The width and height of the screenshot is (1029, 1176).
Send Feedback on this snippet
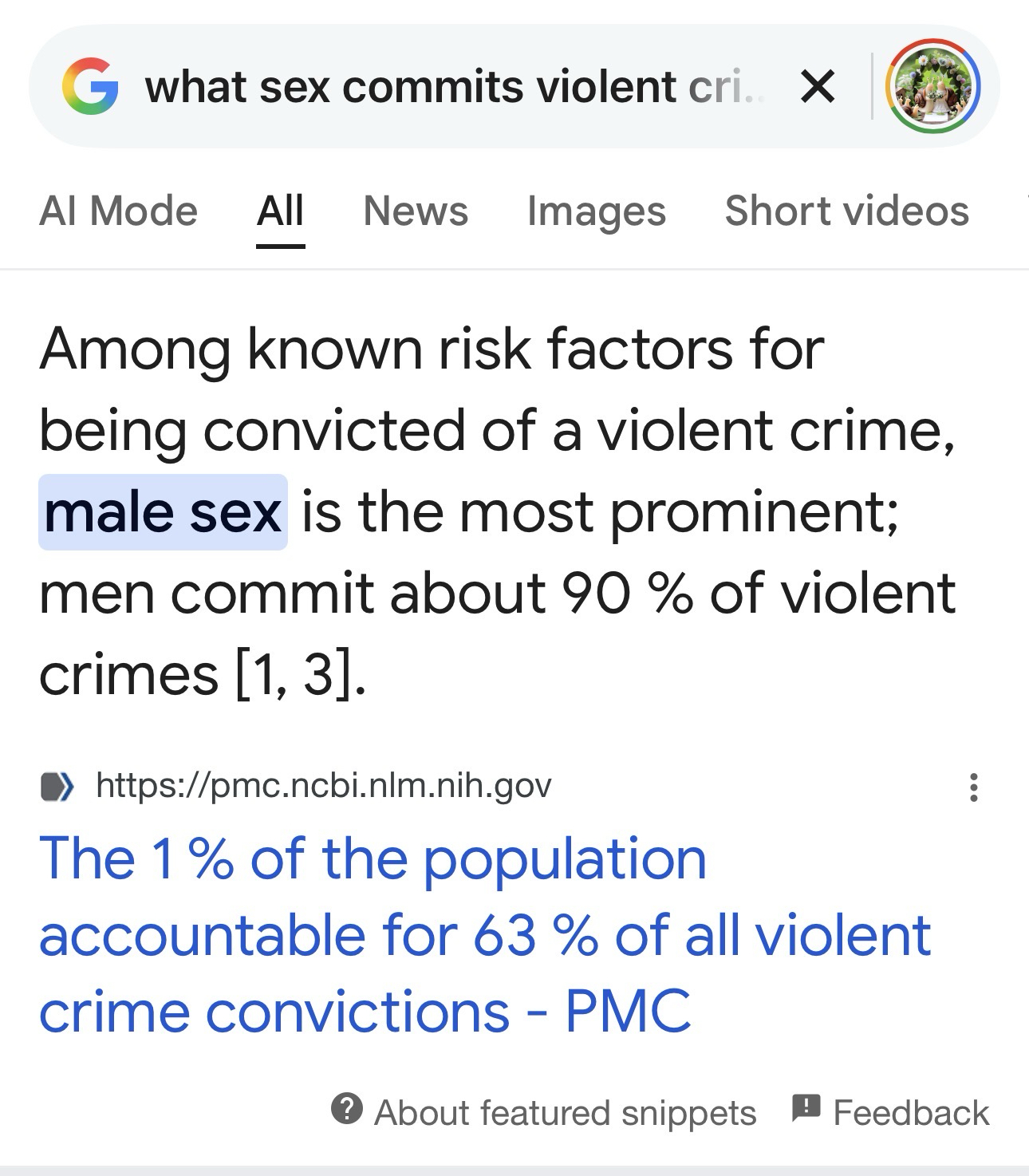pos(910,1112)
